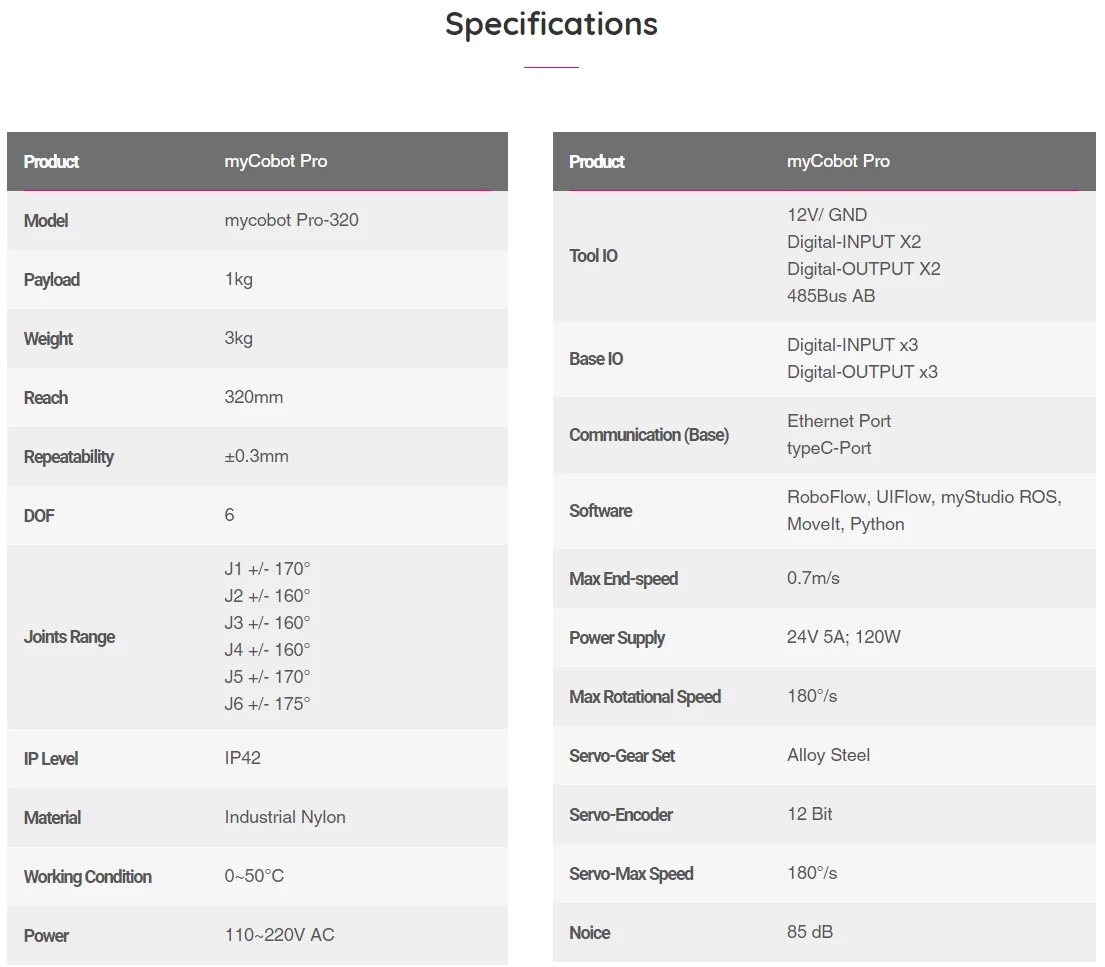Select the mycobot Pro-320 model value
The width and height of the screenshot is (1105, 967).
point(291,220)
